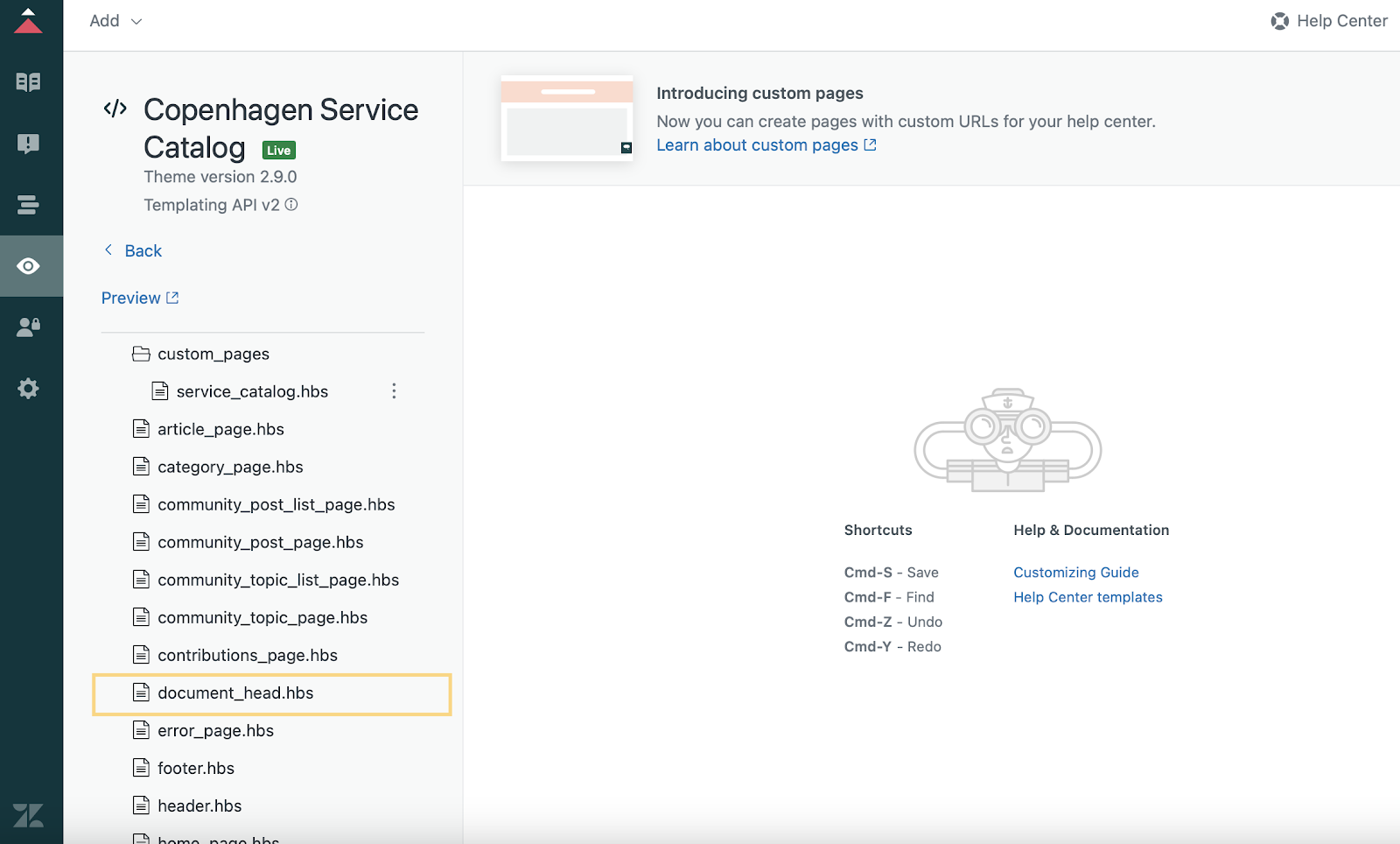This screenshot has height=844, width=1400.
Task: Click the code brackets icon beside theme title
Action: tap(115, 109)
